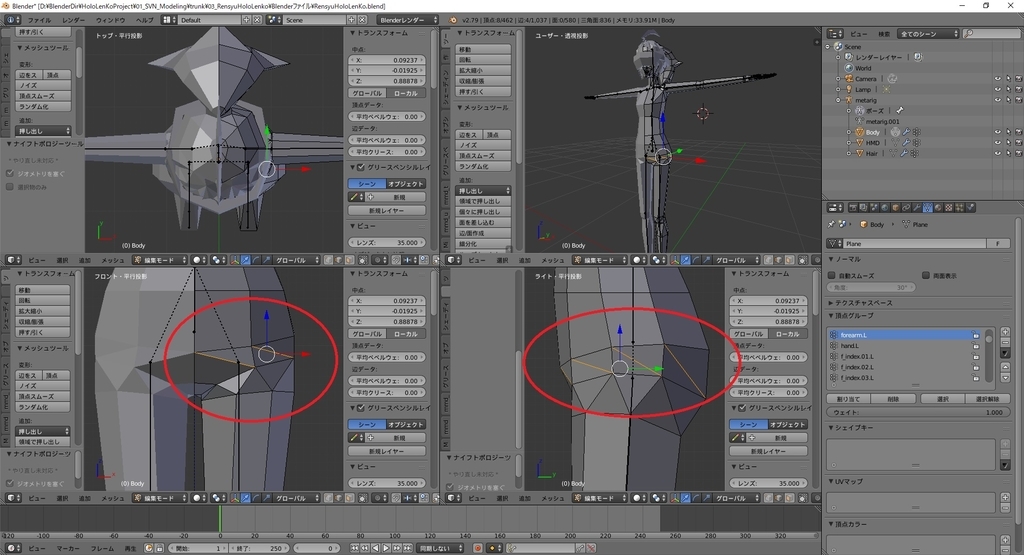Select edge select mode in the Front view header
This screenshot has height=555, width=1024.
(338, 498)
